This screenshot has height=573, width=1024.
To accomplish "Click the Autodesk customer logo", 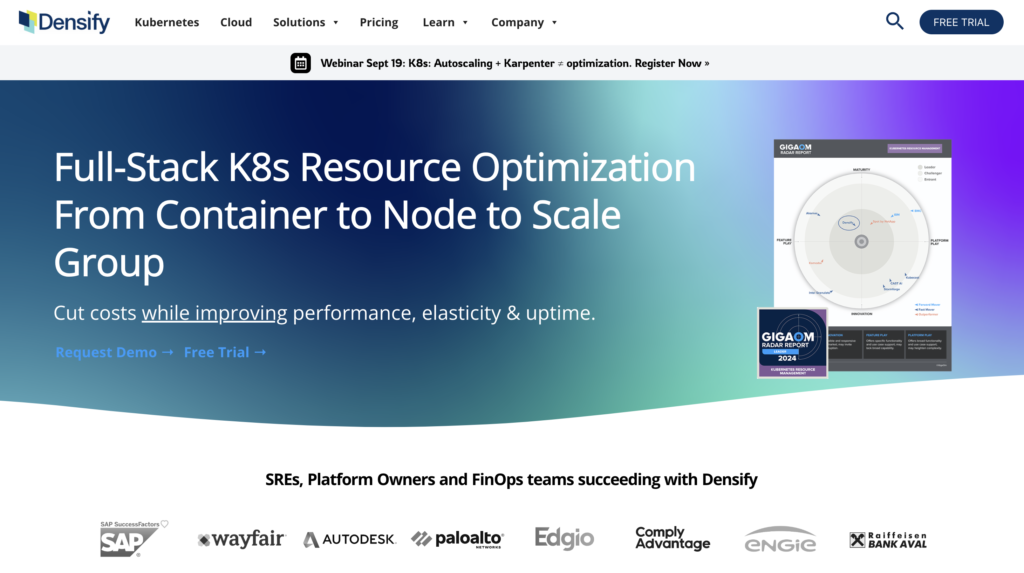I will 349,539.
